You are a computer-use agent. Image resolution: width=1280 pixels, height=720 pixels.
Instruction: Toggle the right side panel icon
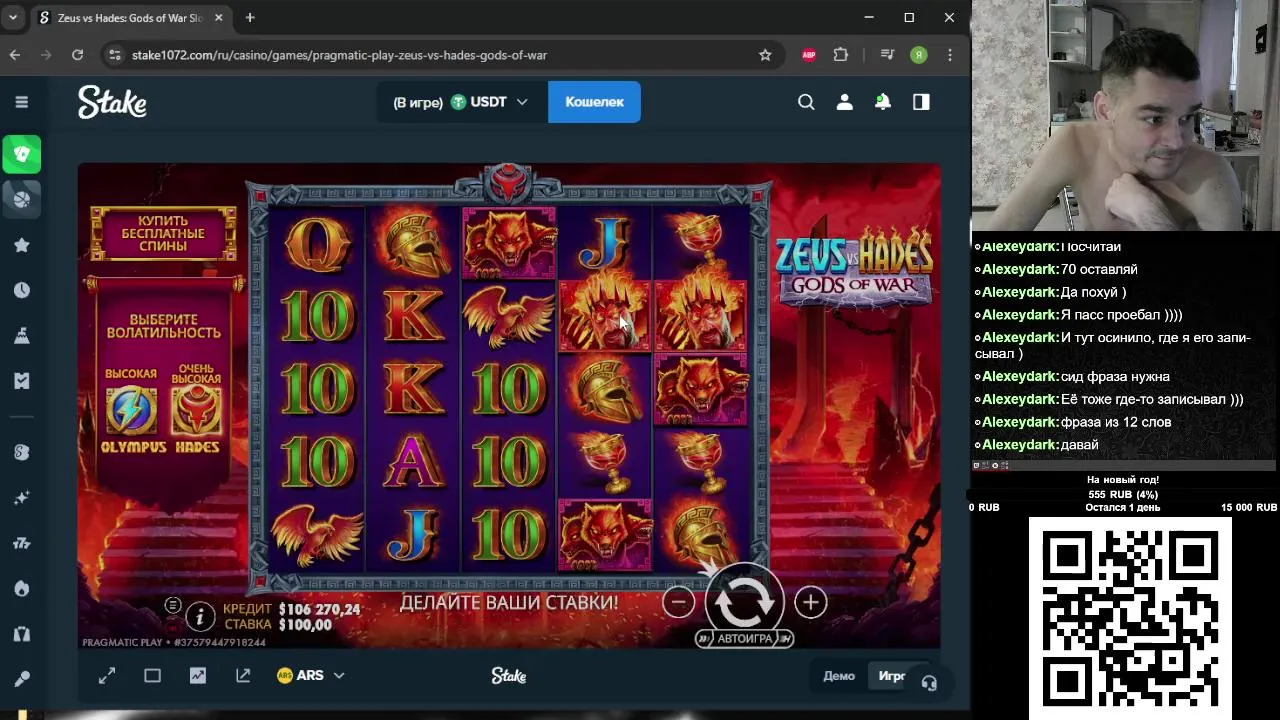tap(921, 102)
